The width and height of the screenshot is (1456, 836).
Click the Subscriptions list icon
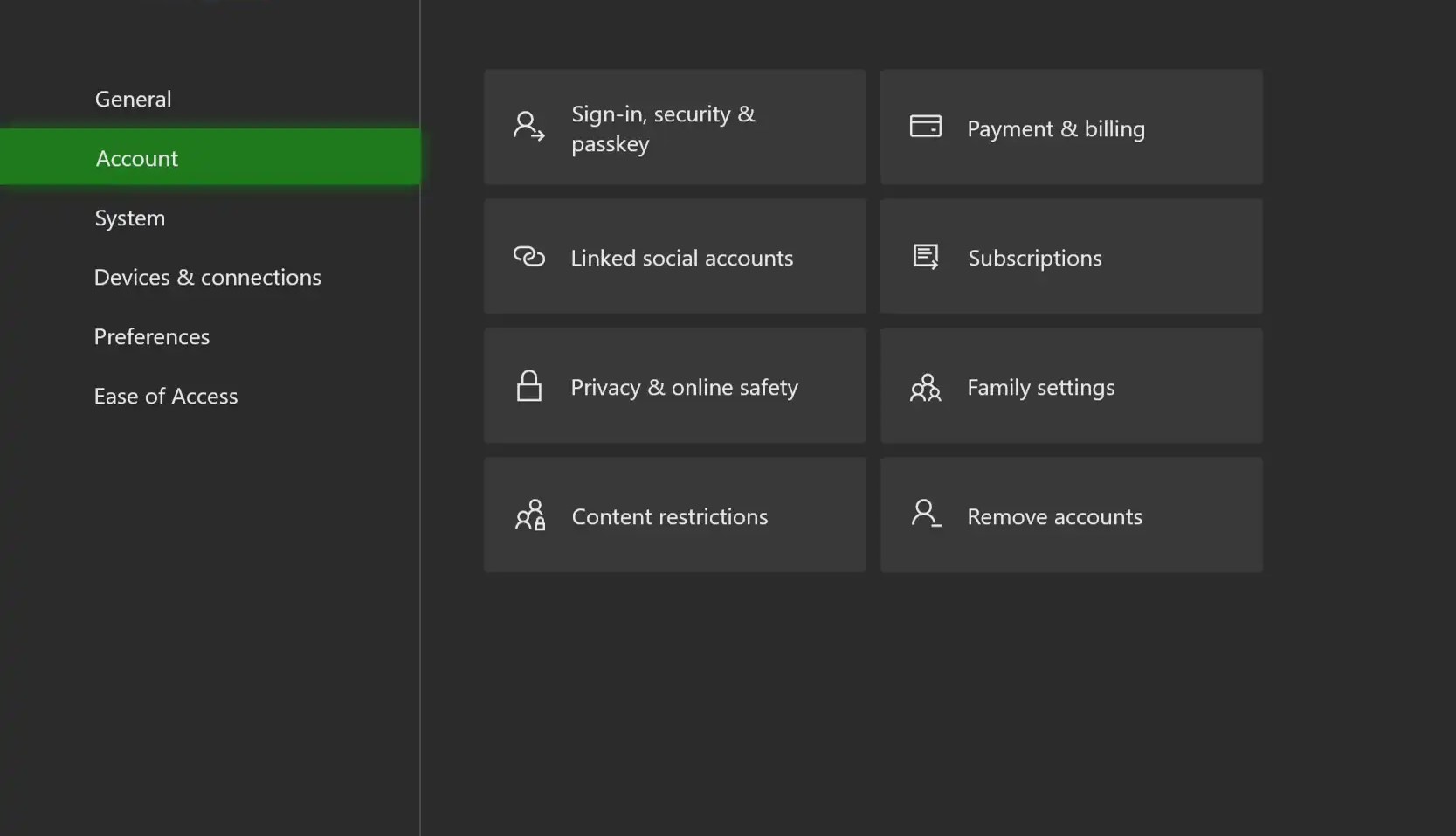click(x=925, y=257)
